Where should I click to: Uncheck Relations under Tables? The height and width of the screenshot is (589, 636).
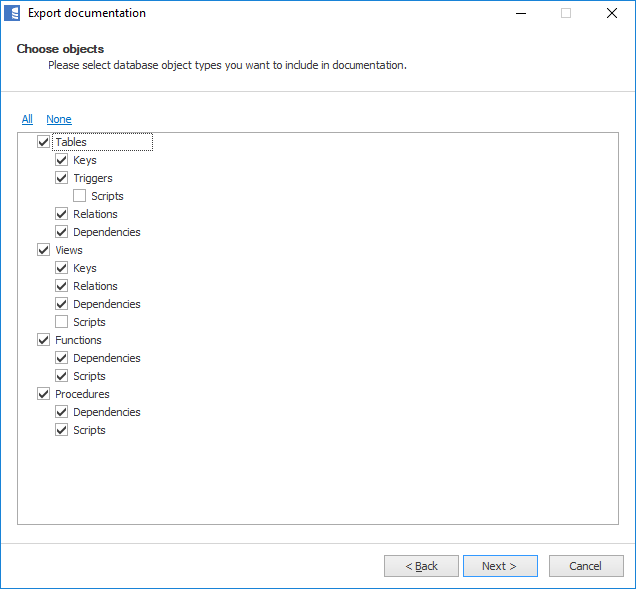[x=61, y=214]
